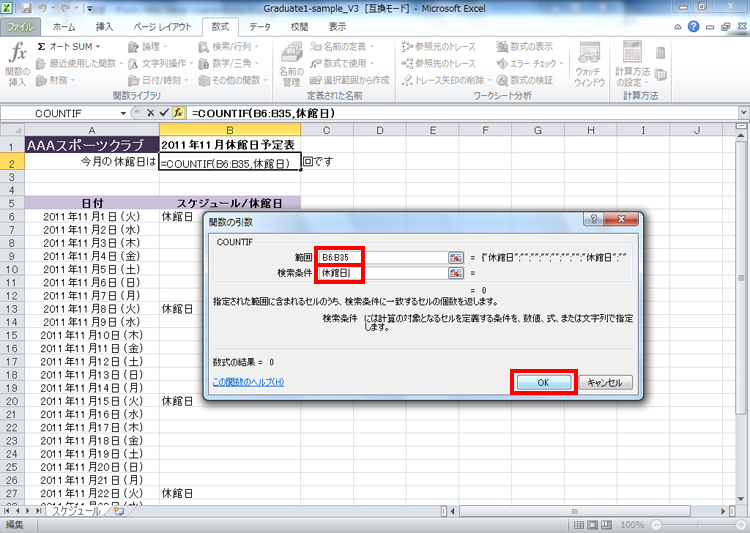This screenshot has height=533, width=750.
Task: Open the Name Box dropdown arrow
Action: [123, 113]
